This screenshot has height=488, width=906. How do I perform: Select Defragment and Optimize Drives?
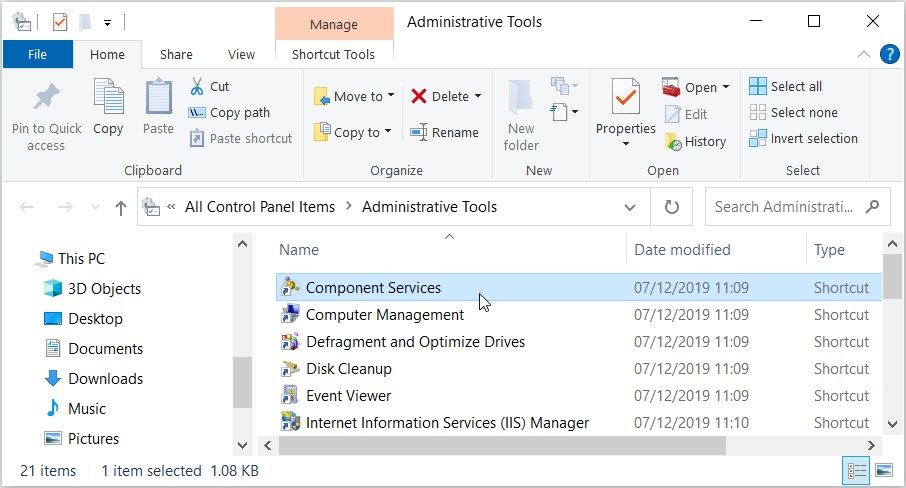580,342
